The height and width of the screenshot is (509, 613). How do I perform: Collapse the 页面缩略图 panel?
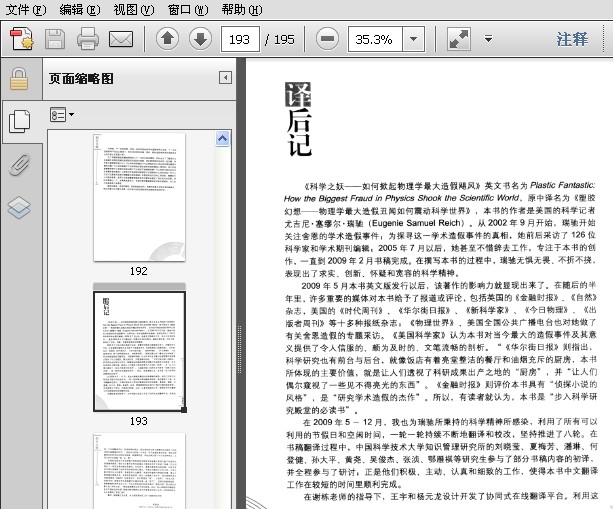226,78
